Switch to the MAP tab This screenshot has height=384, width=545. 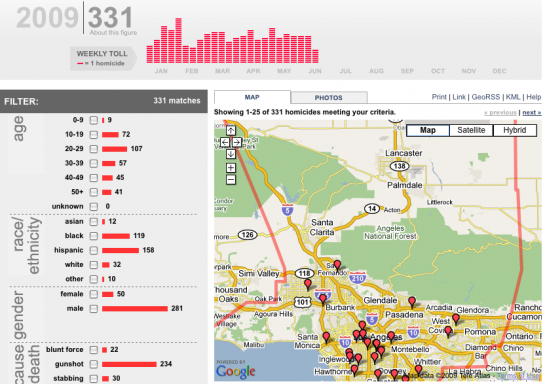coord(252,97)
